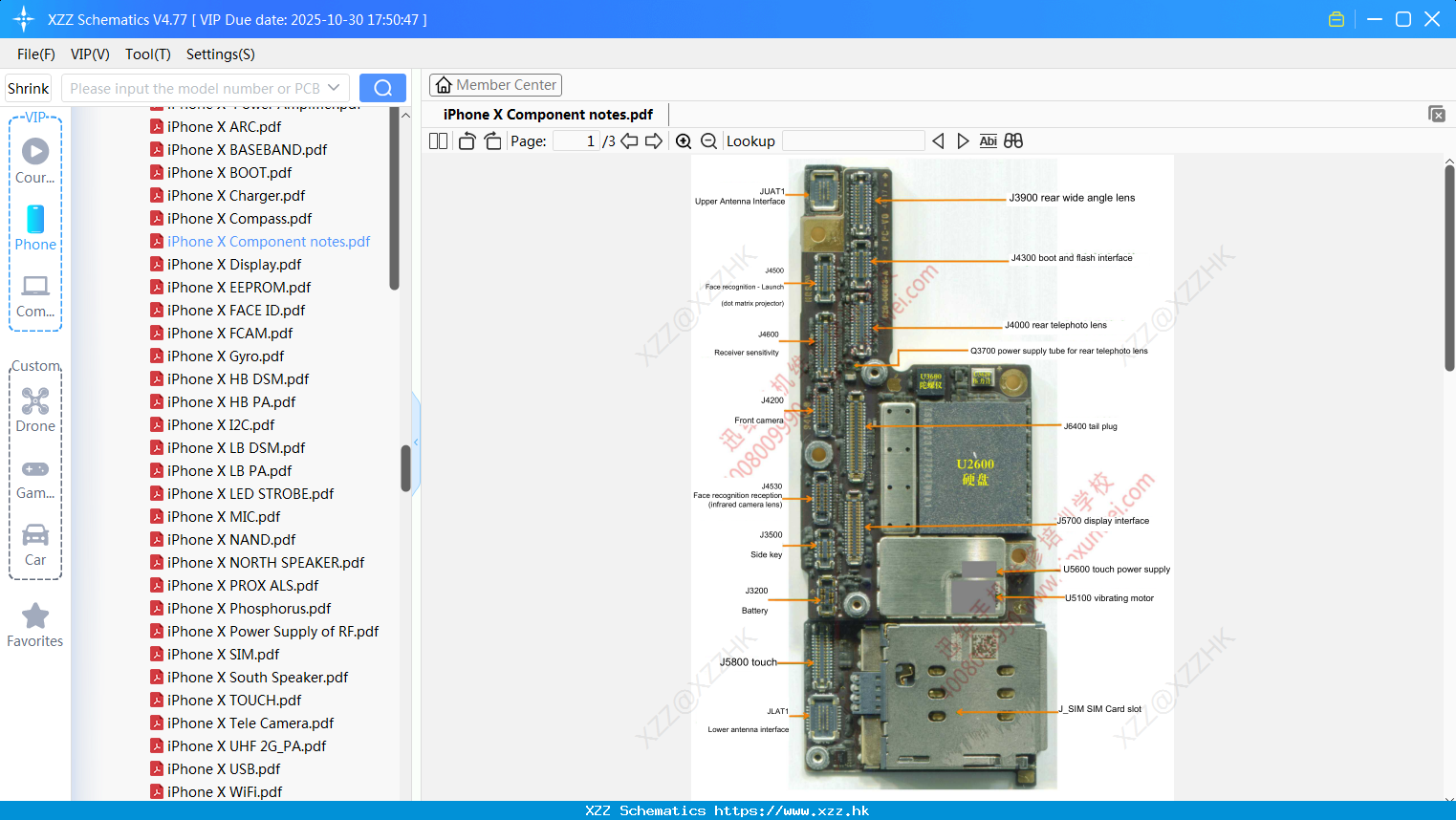Click file list scroll up arrow

405,116
